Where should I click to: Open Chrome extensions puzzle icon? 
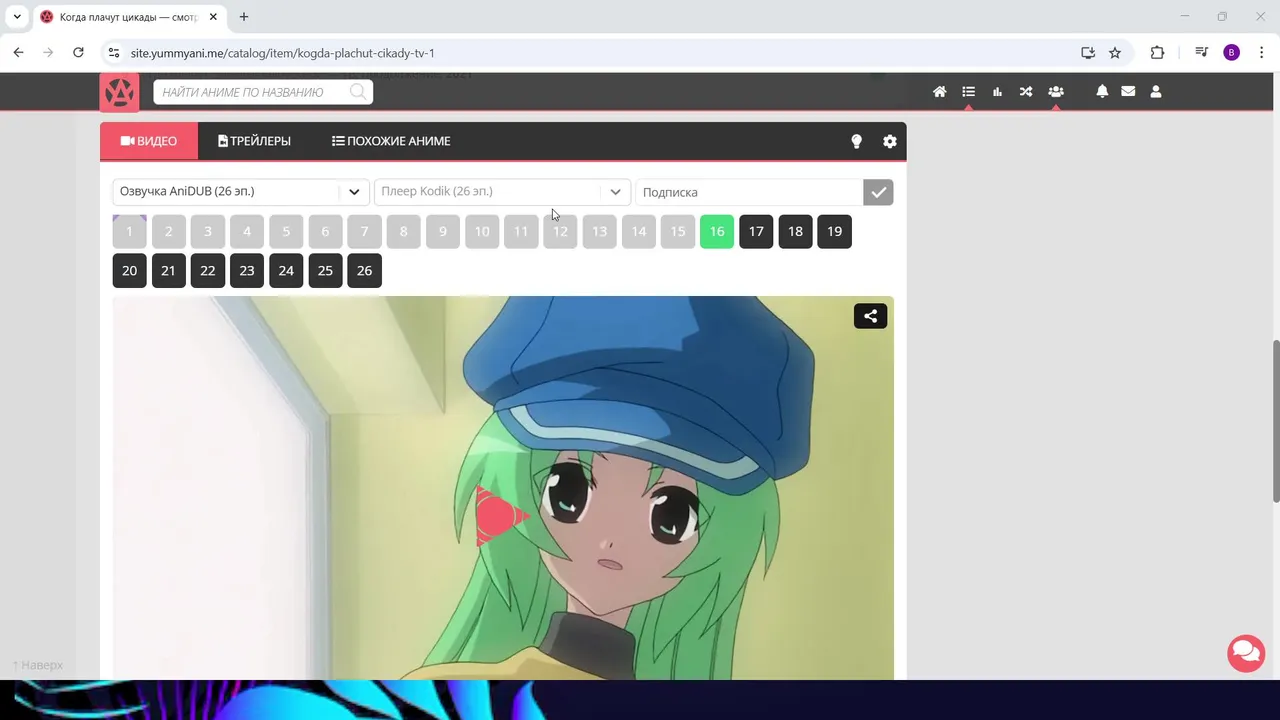[x=1157, y=53]
